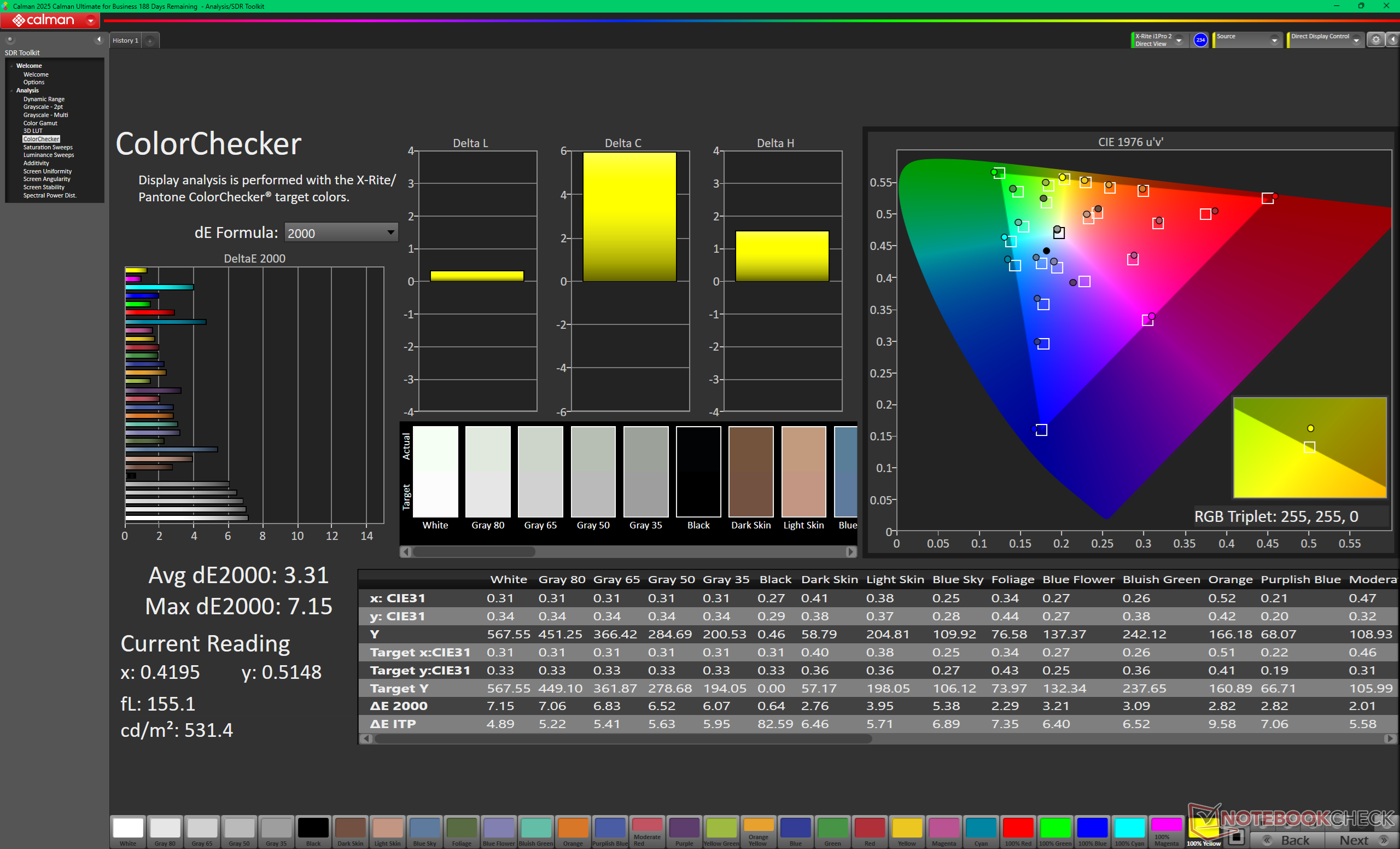Select the Orange Yellow patch button
The image size is (1400, 849).
758,831
